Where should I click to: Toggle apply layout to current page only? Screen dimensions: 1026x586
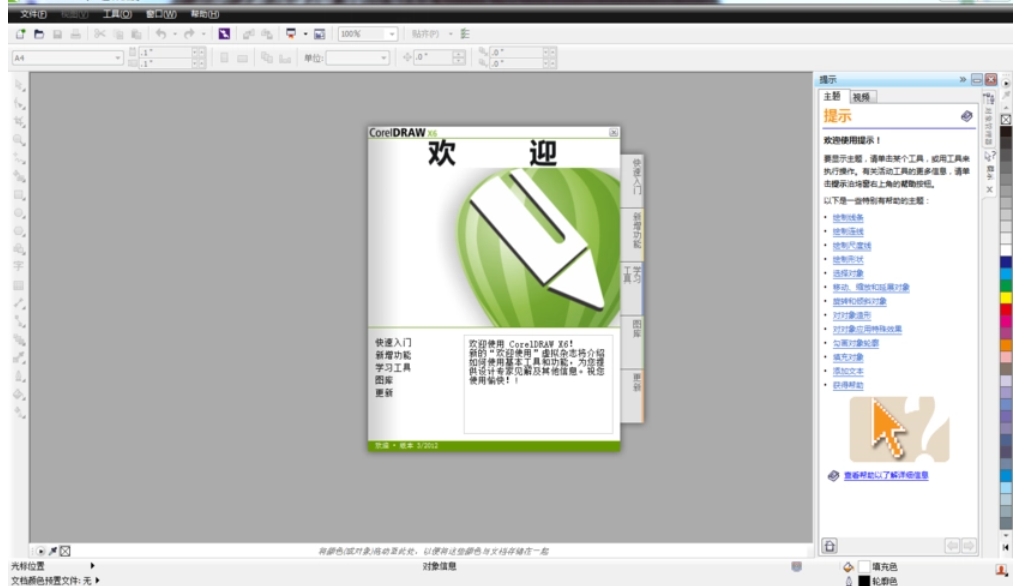[x=285, y=58]
